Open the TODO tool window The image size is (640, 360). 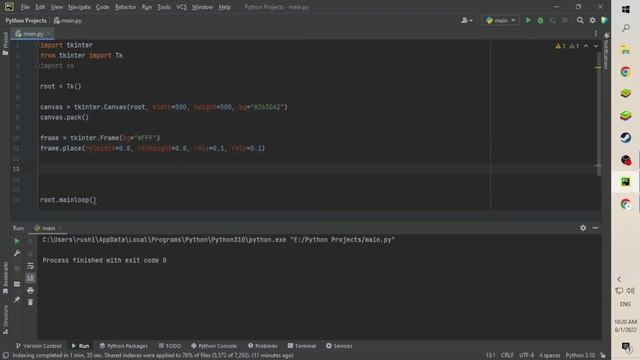pos(169,346)
